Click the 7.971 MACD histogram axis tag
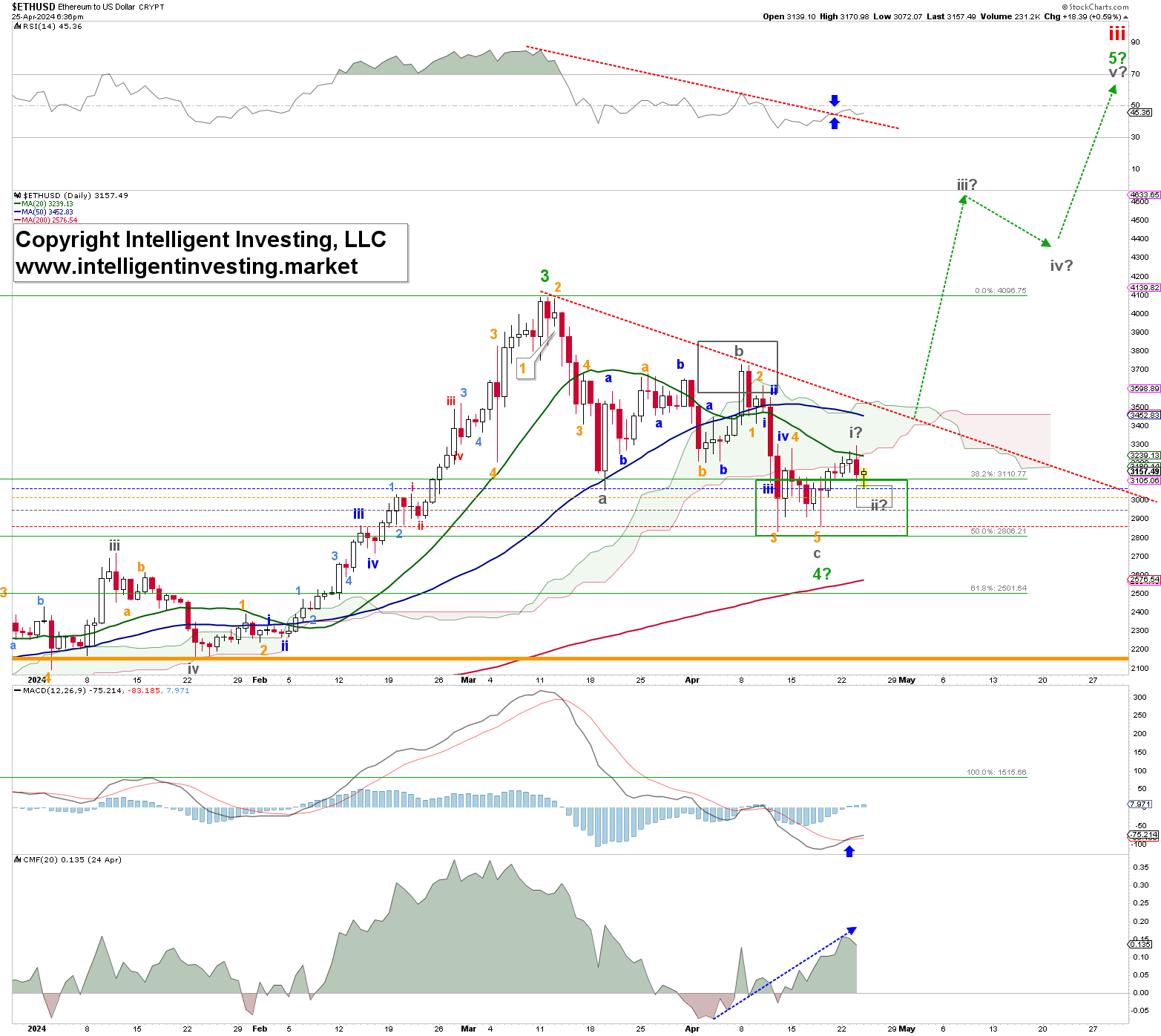Screen dimensions: 1161x1036 click(1140, 804)
